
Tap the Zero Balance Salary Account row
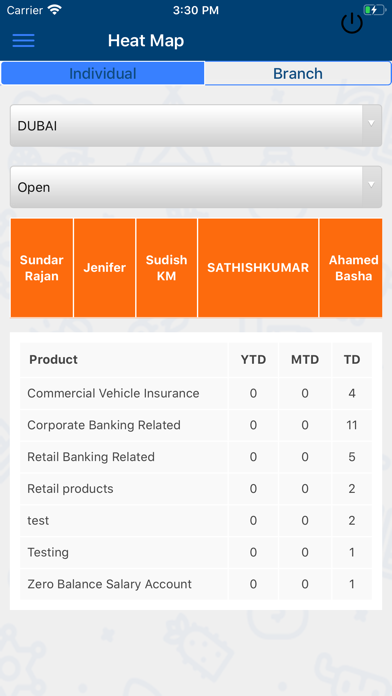tap(196, 584)
